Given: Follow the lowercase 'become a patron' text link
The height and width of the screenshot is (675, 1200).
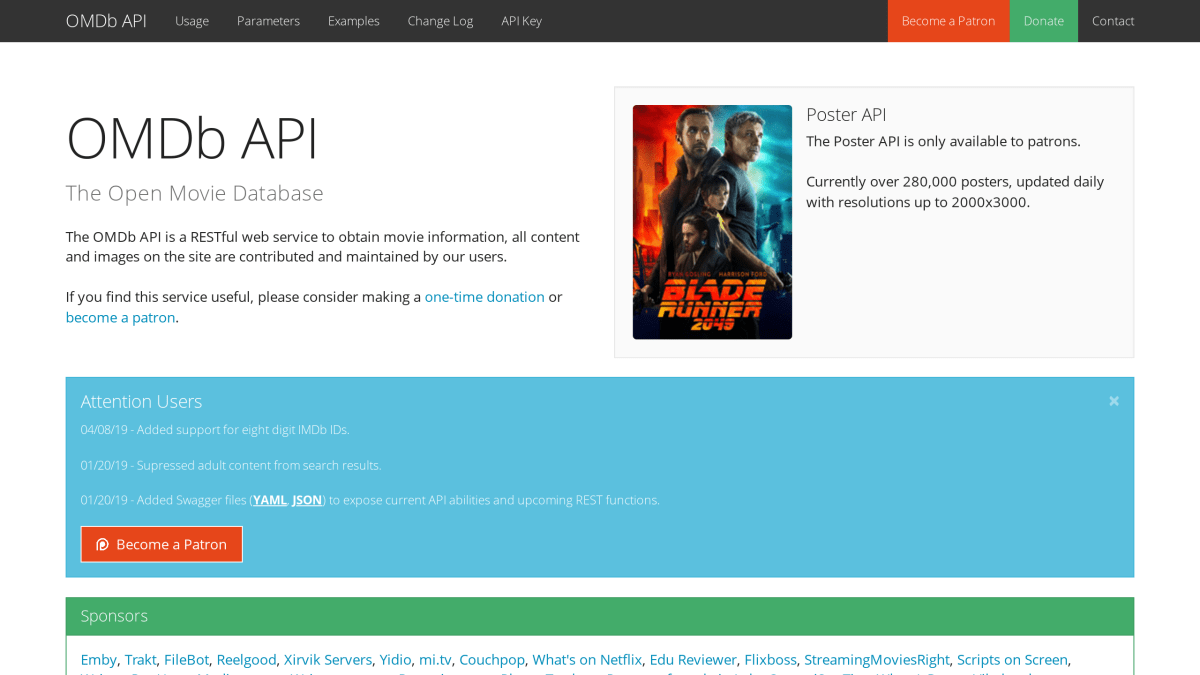Looking at the screenshot, I should click(120, 318).
